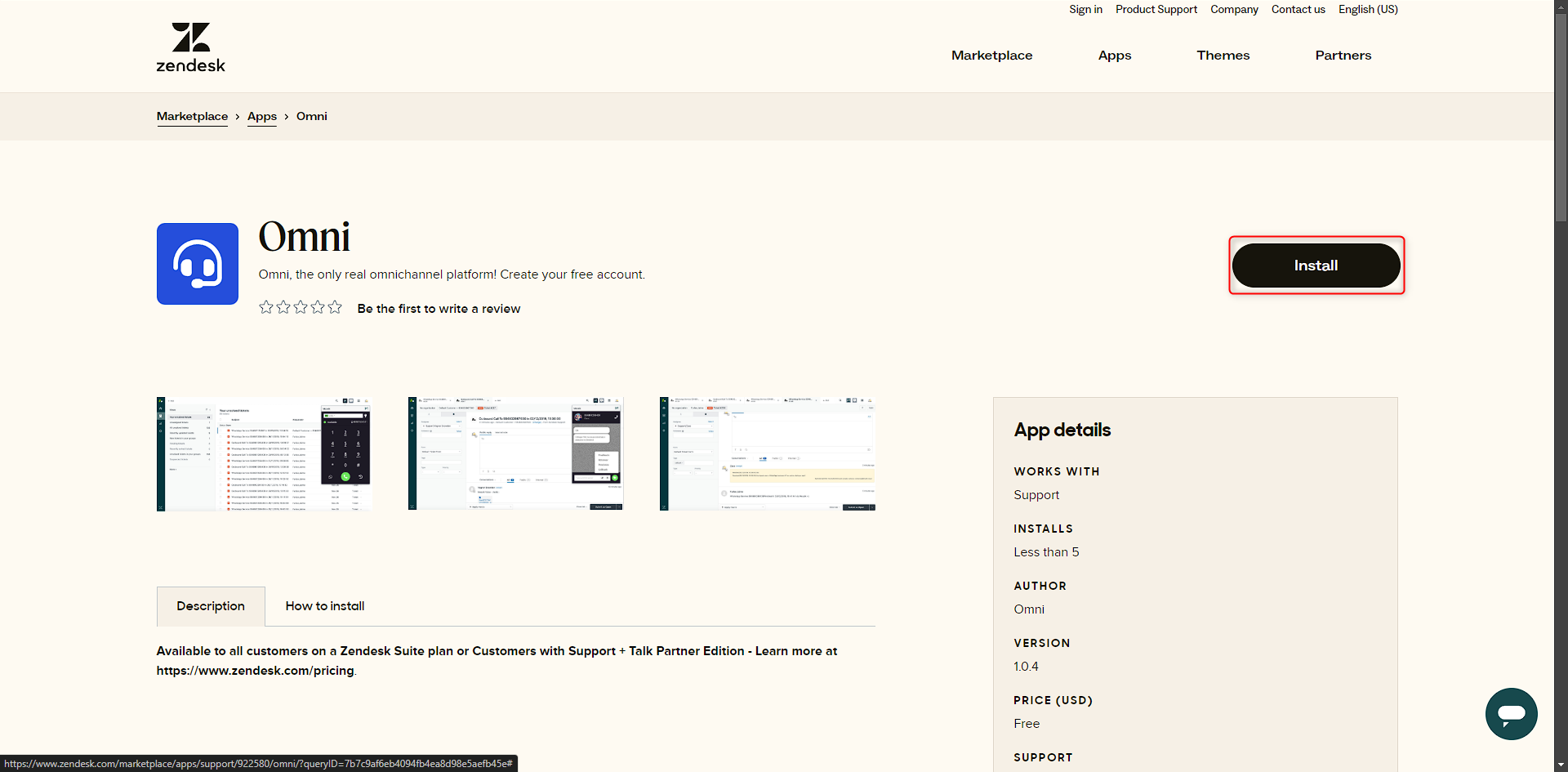Click the Omni app headset icon
Screen dimensions: 1568x772
tap(198, 264)
